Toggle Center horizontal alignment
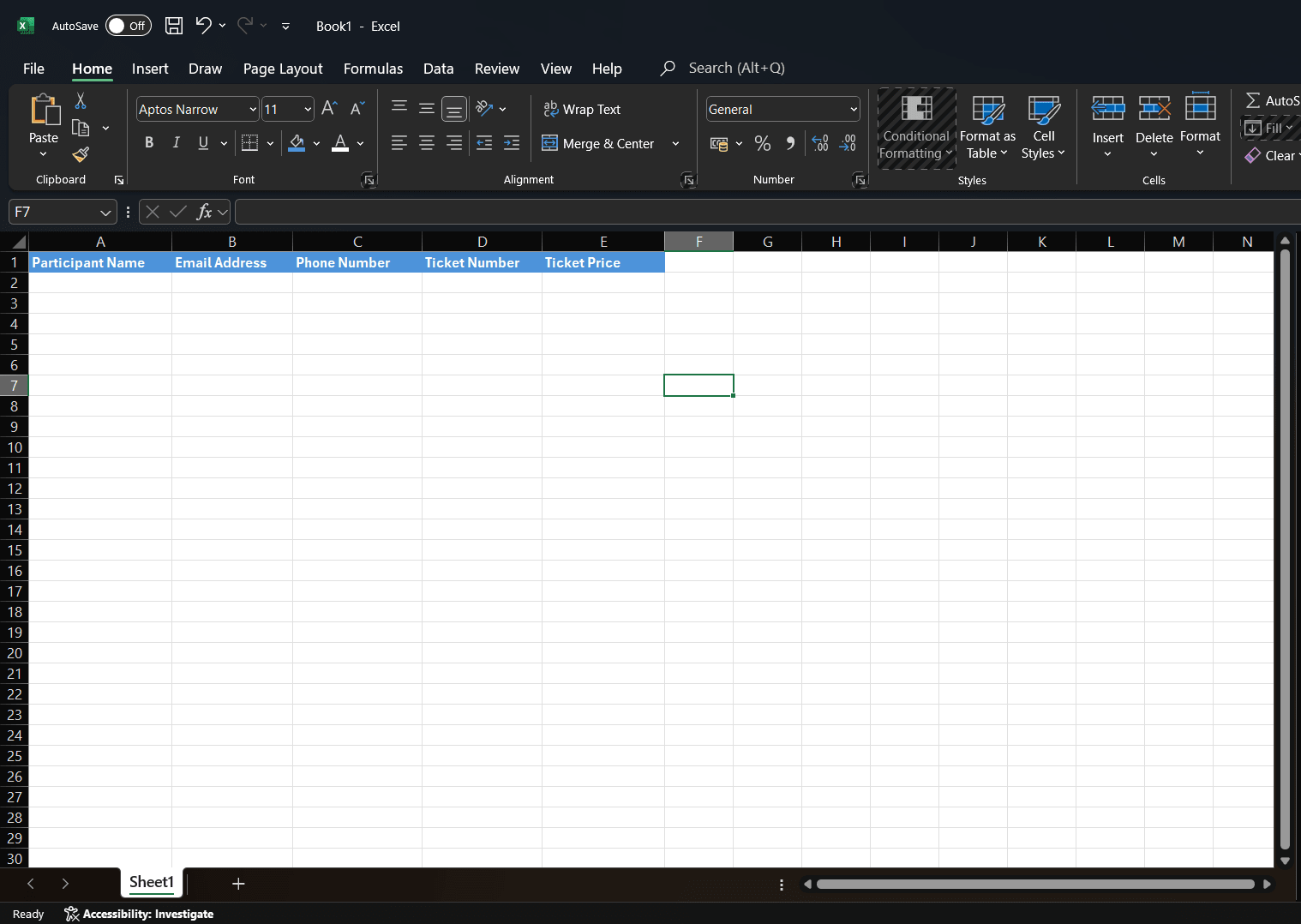This screenshot has height=924, width=1301. pos(427,143)
